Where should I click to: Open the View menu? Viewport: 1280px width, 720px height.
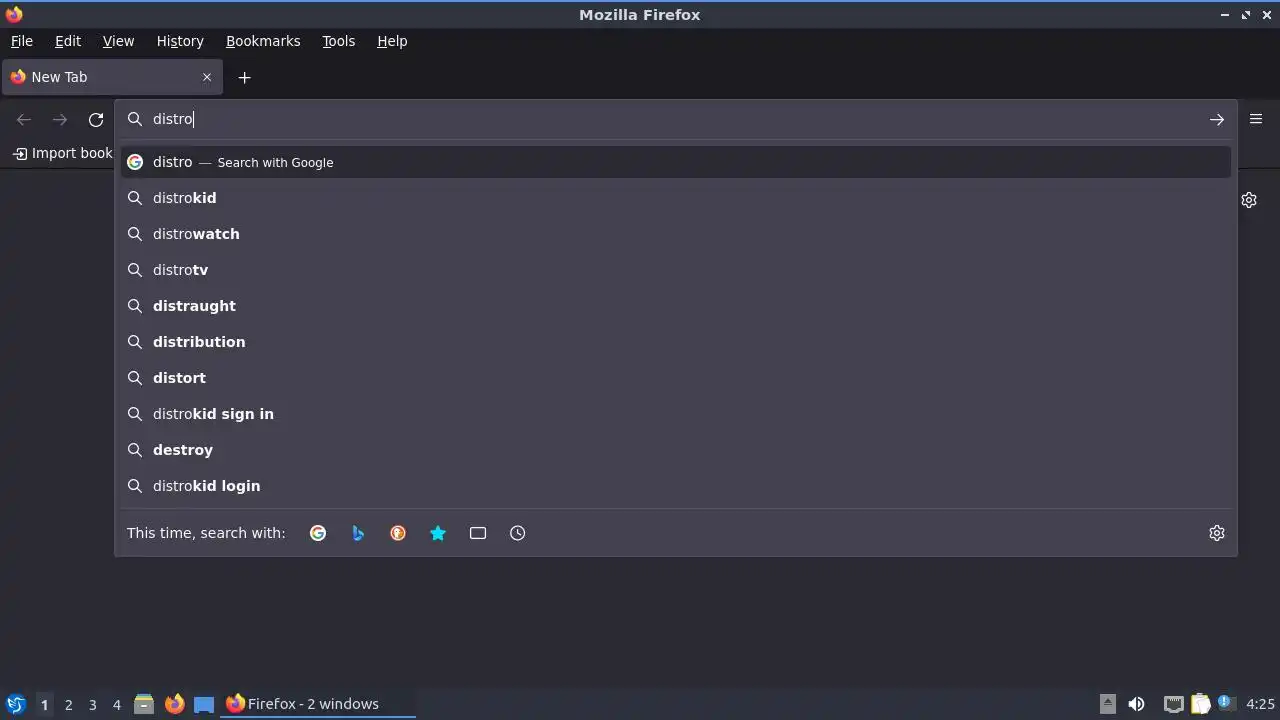(118, 41)
